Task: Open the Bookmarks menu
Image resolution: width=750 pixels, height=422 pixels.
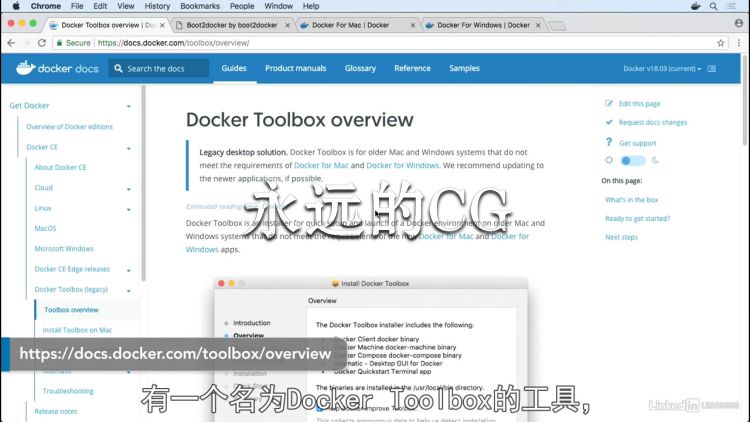Action: [x=200, y=6]
